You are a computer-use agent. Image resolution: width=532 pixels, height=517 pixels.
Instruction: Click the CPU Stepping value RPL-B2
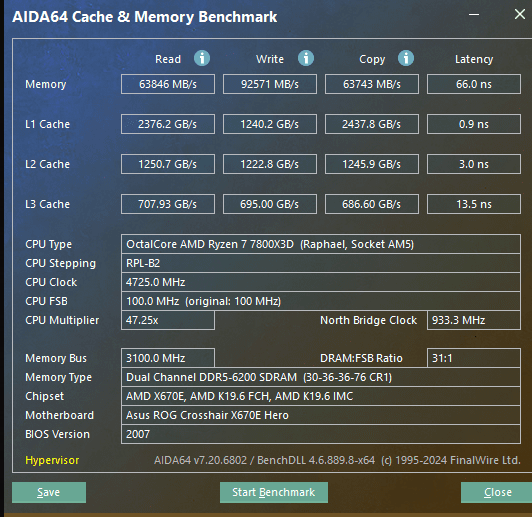(321, 263)
